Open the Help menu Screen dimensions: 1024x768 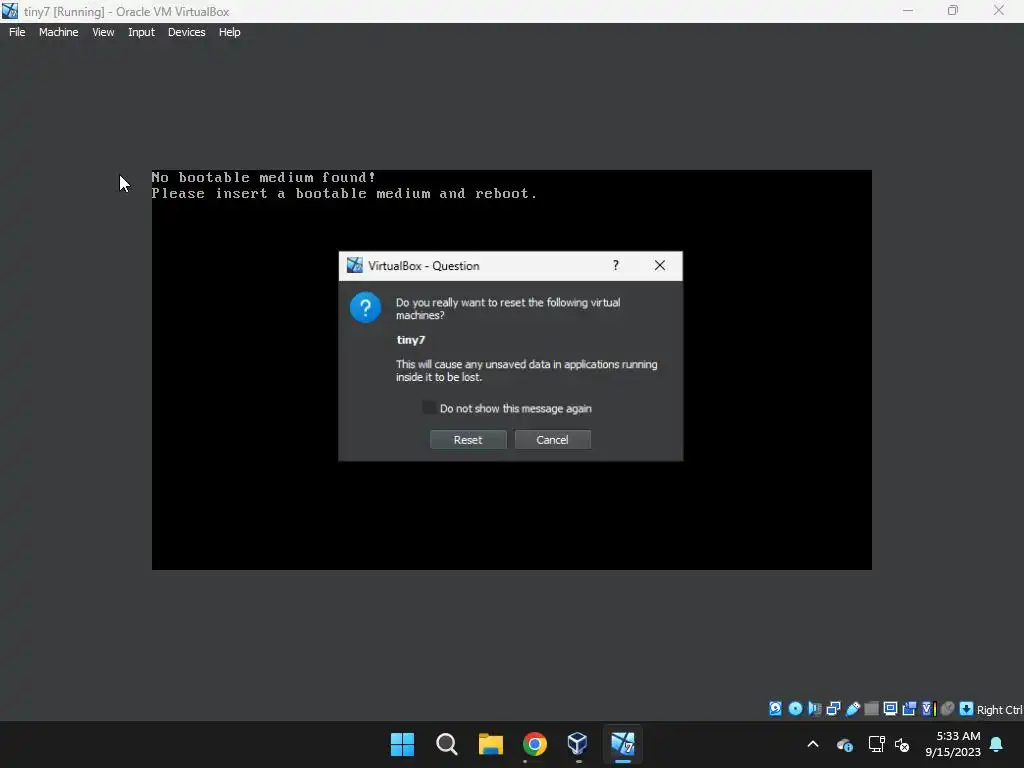click(x=229, y=32)
